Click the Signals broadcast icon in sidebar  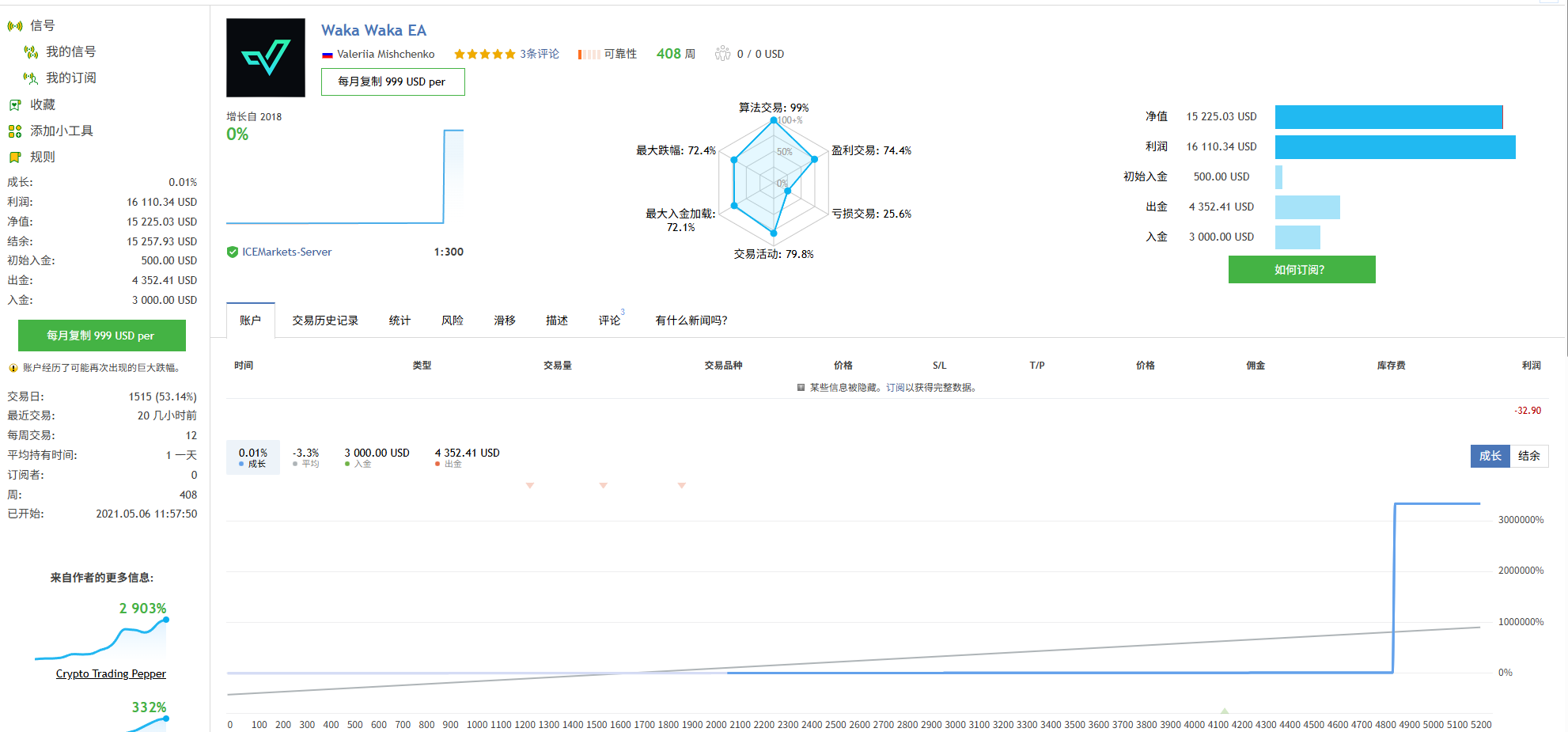tap(14, 26)
